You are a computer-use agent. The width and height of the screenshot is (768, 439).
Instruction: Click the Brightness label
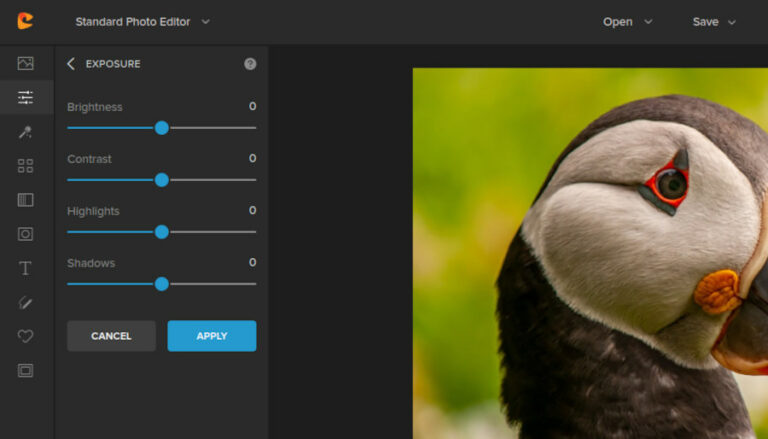(95, 107)
